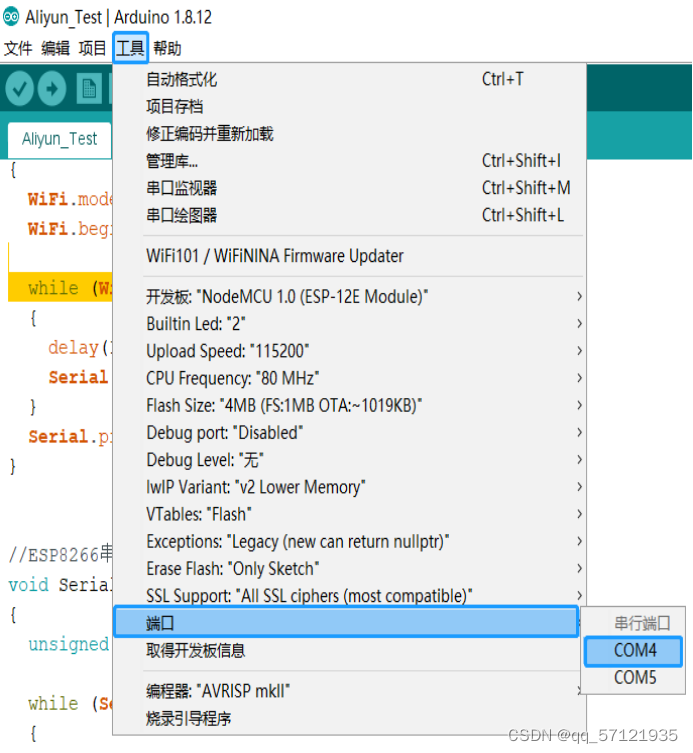693x753 pixels.
Task: Expand the Debug Level submenu
Action: 349,460
